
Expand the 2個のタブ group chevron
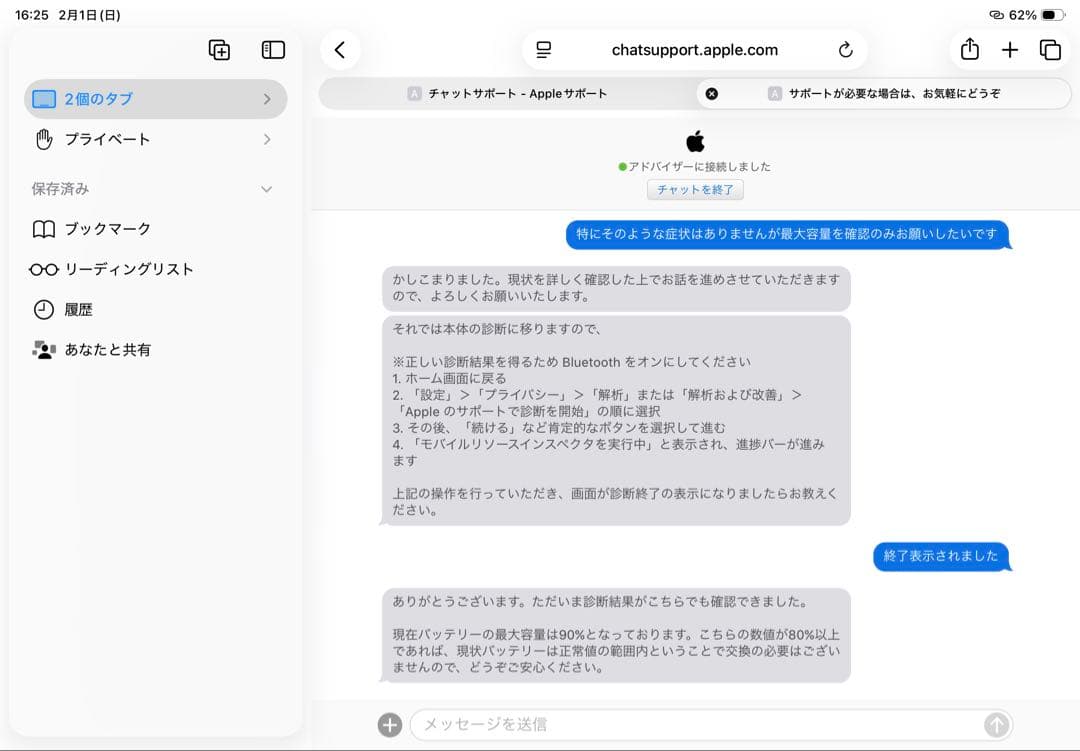tap(266, 99)
